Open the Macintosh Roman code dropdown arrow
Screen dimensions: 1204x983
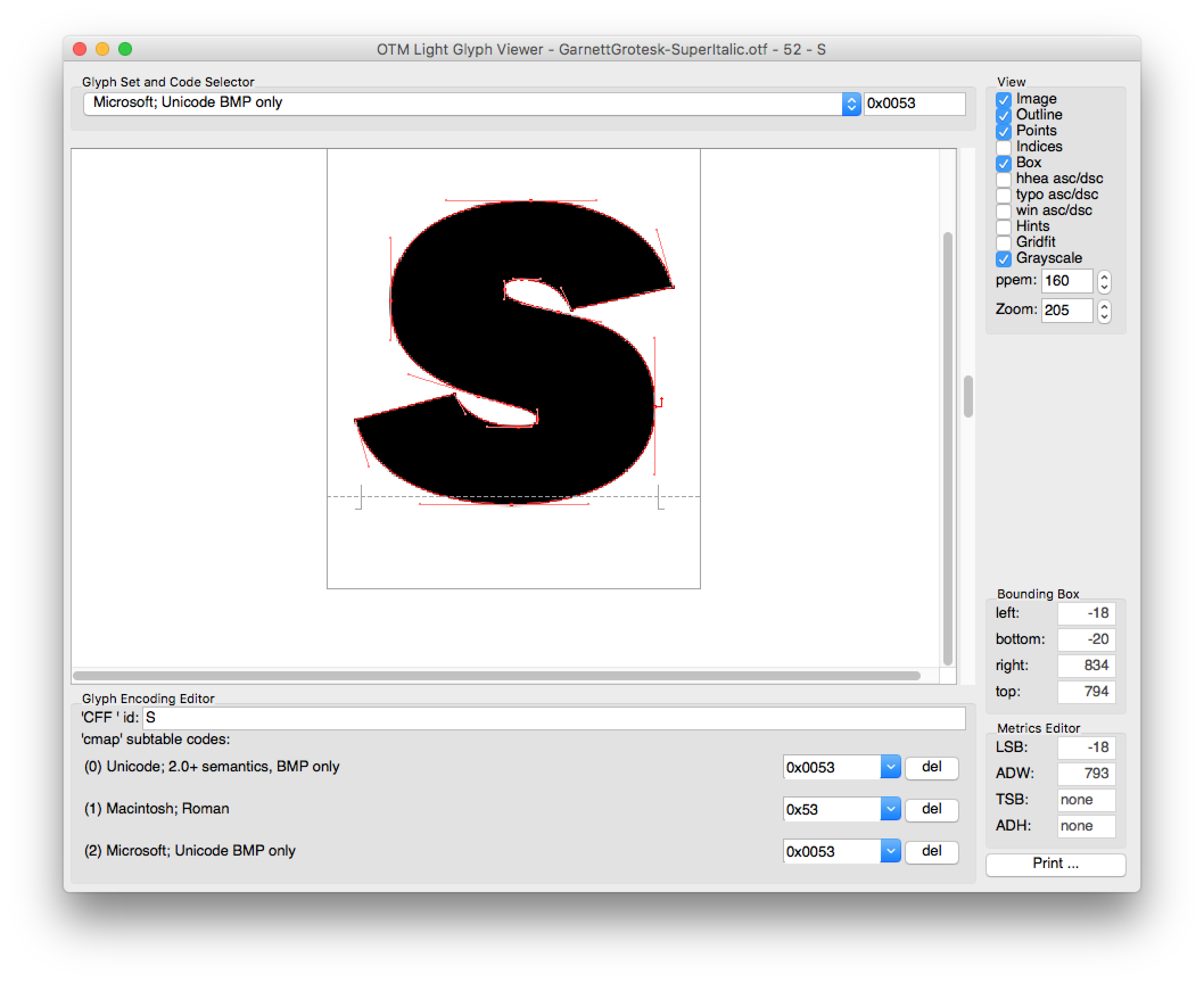click(890, 809)
